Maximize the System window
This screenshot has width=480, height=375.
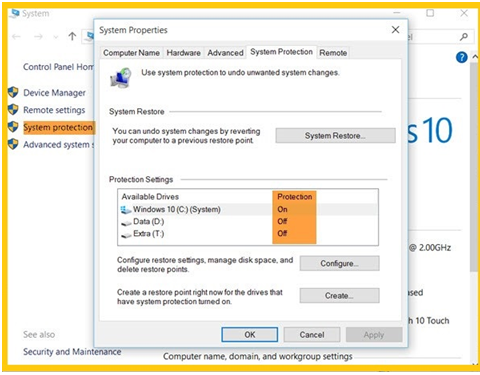(x=430, y=13)
